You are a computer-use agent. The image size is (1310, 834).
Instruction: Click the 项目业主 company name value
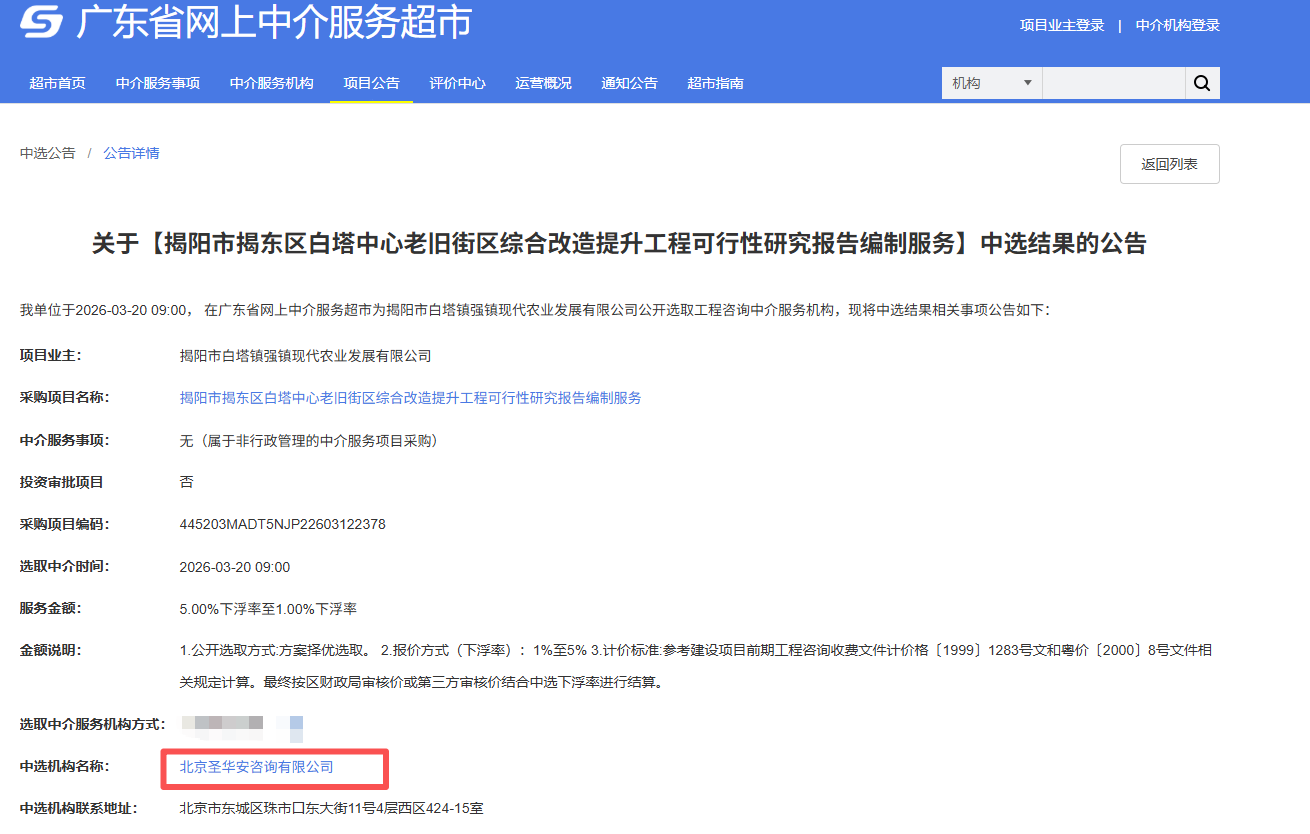point(305,356)
